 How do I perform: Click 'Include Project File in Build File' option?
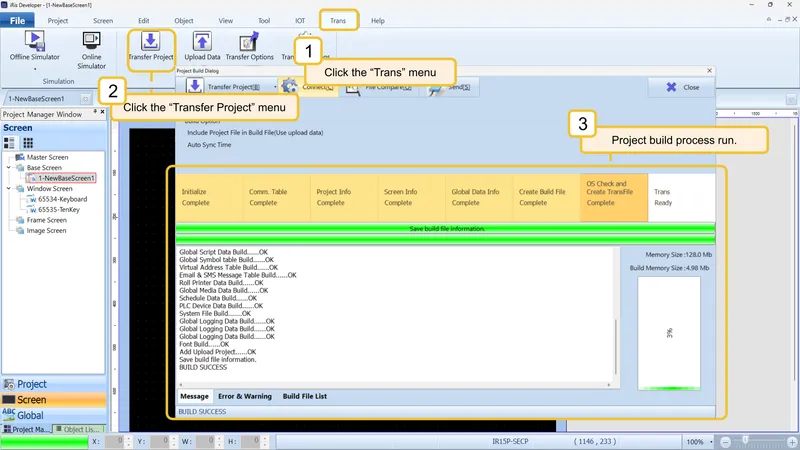(255, 133)
